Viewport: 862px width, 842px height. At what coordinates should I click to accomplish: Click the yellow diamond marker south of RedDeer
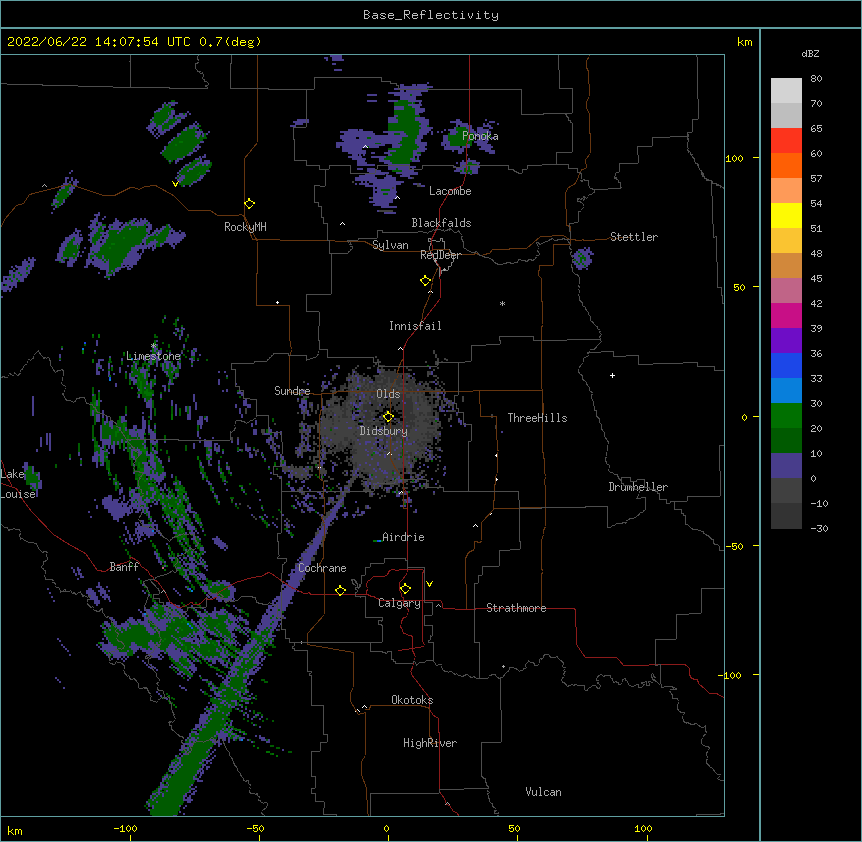(x=426, y=281)
